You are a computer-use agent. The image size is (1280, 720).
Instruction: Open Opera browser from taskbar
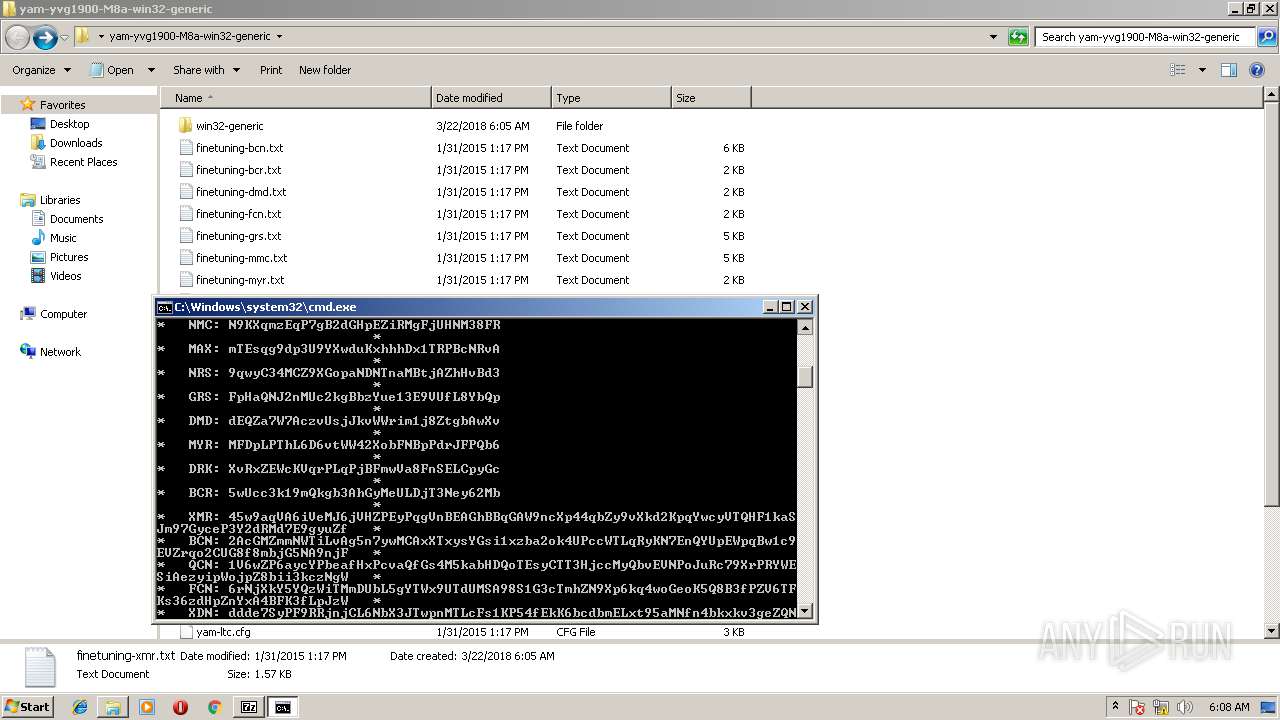180,707
